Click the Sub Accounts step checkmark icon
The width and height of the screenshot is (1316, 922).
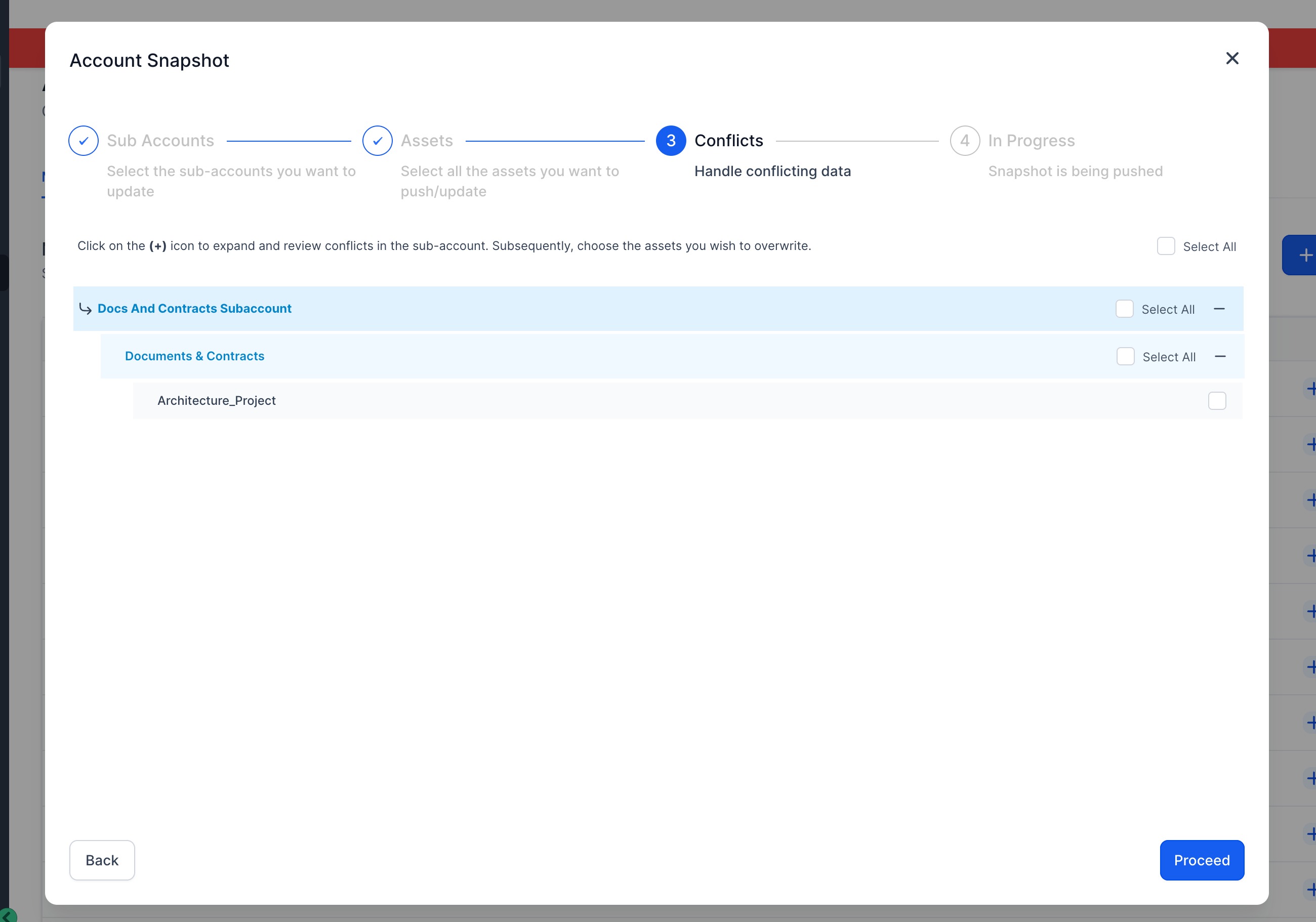[84, 140]
